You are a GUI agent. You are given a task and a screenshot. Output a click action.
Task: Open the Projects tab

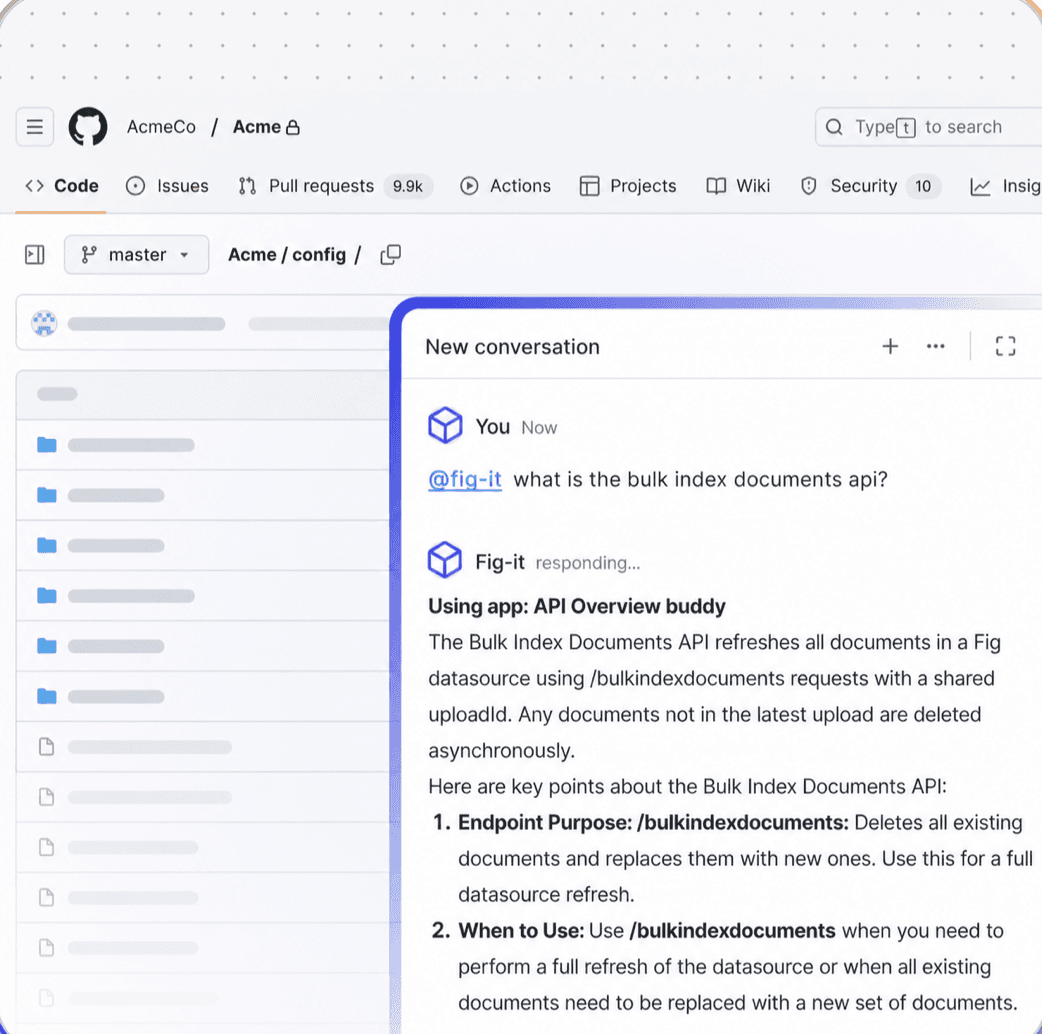click(628, 186)
